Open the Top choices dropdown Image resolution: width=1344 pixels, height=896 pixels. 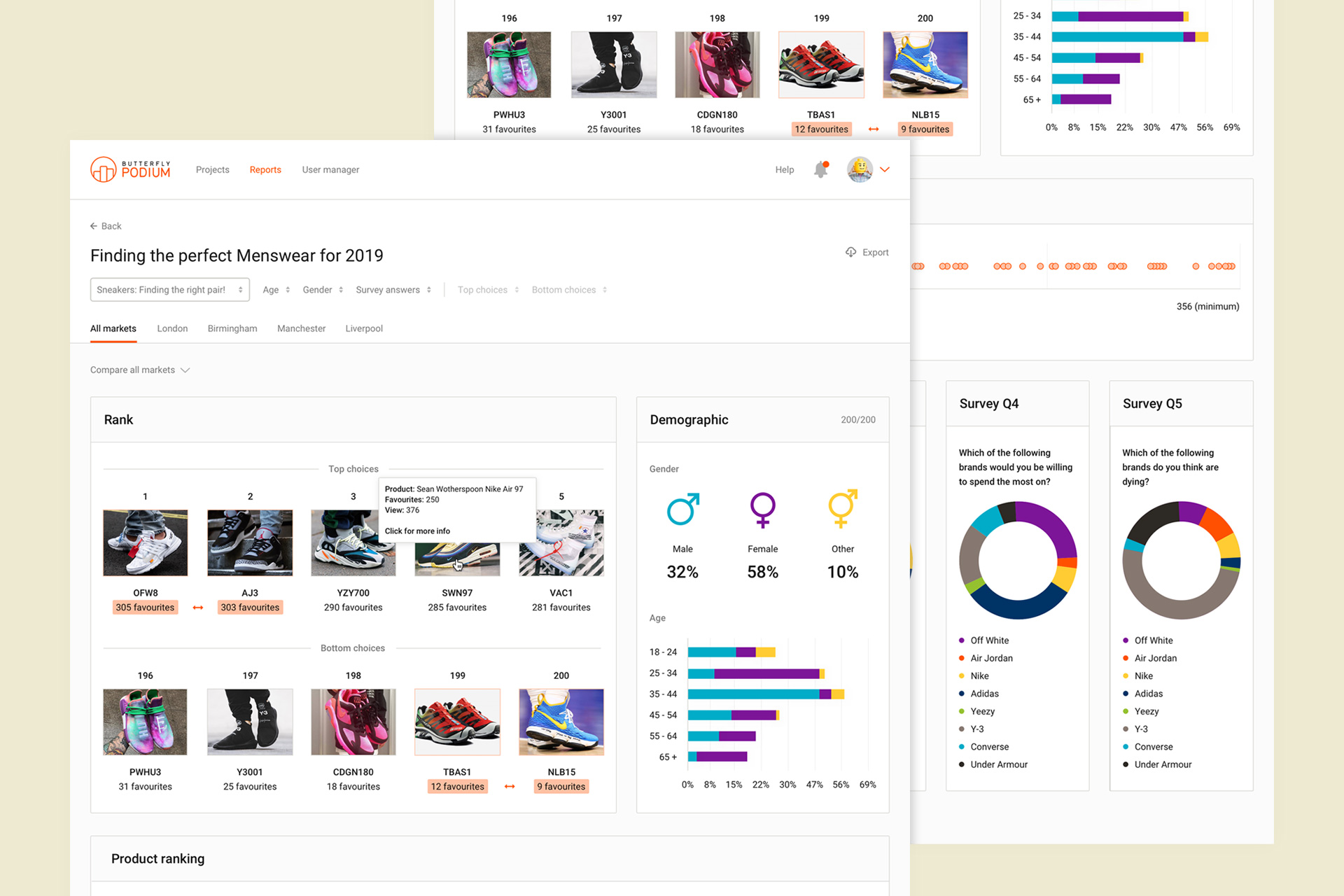(489, 290)
